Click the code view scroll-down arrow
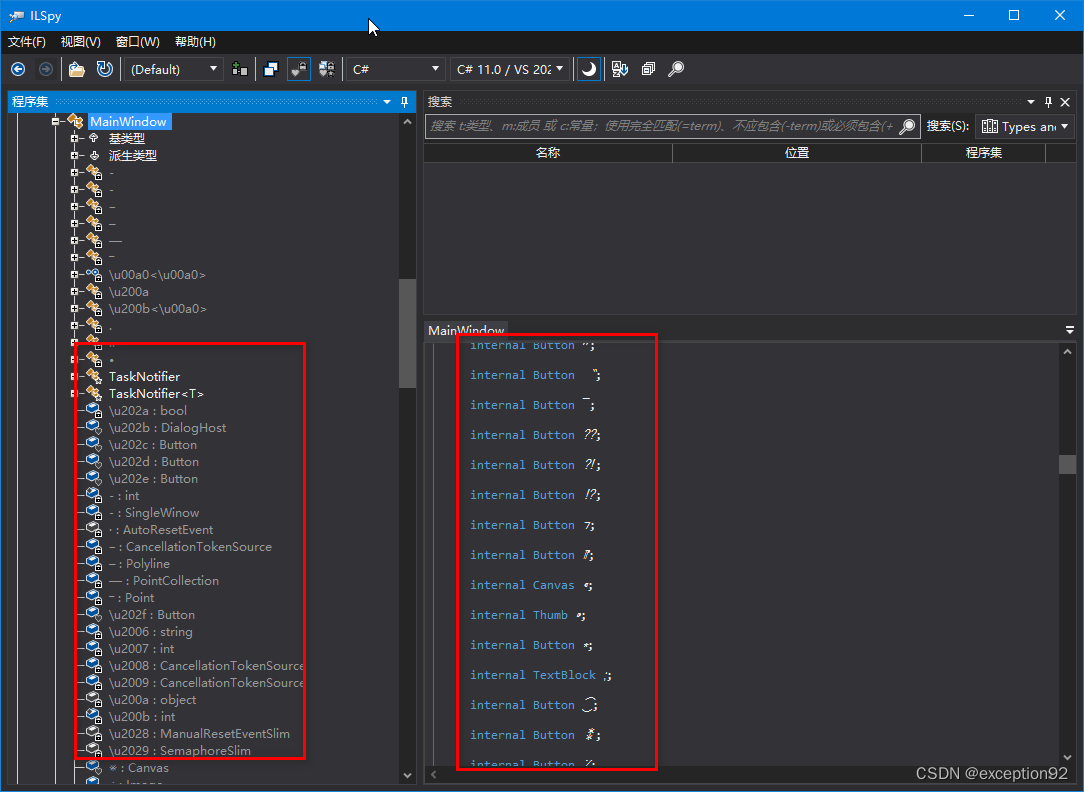 [x=1067, y=757]
